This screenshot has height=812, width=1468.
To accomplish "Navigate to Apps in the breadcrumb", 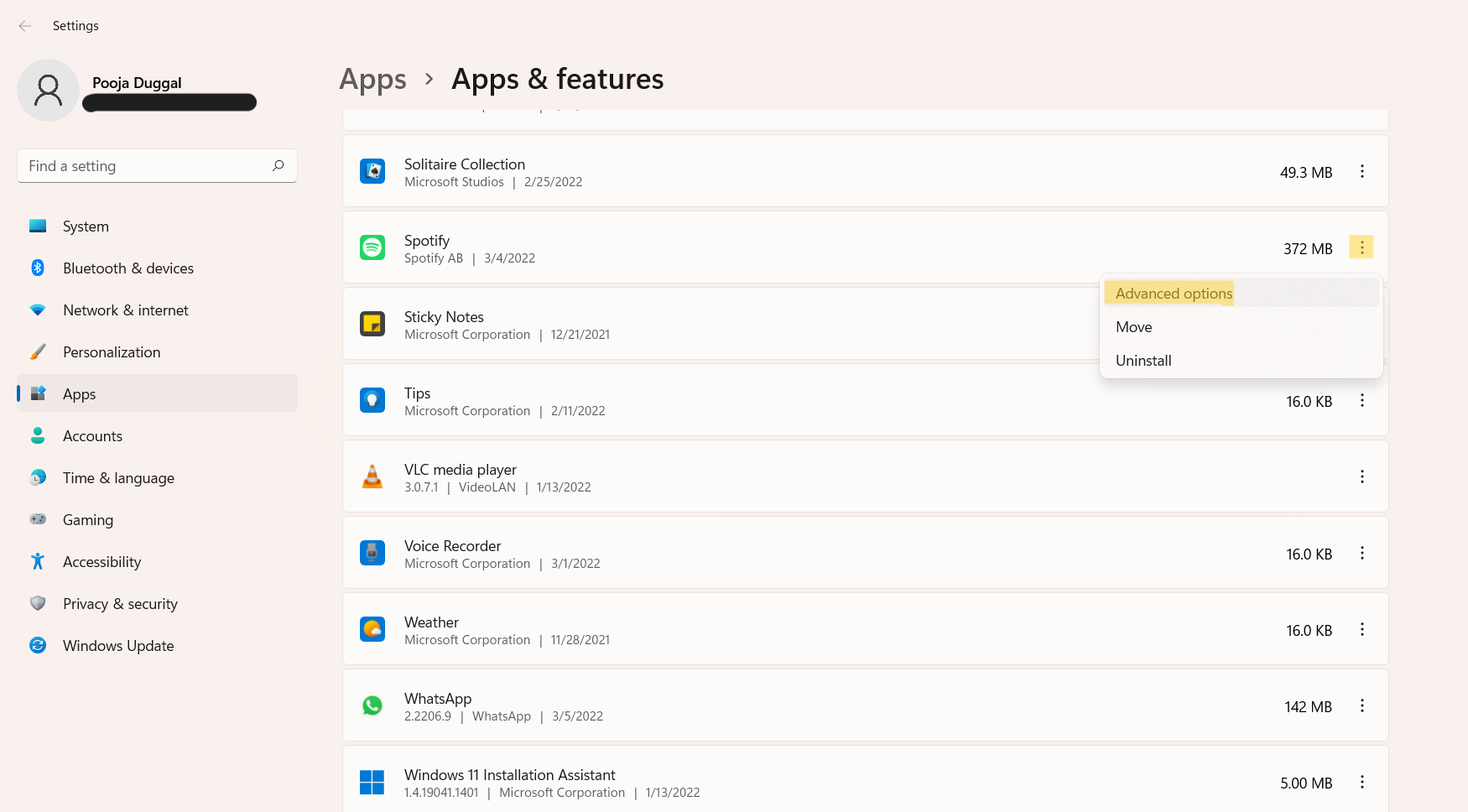I will point(372,80).
